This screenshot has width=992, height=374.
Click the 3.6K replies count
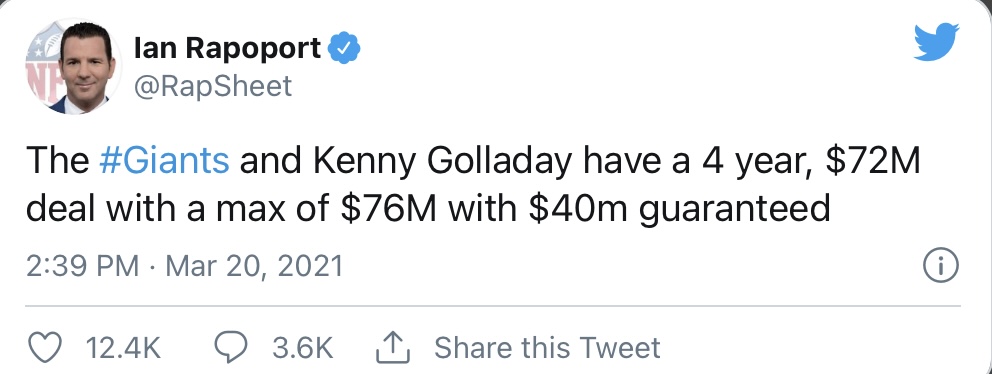(x=302, y=348)
